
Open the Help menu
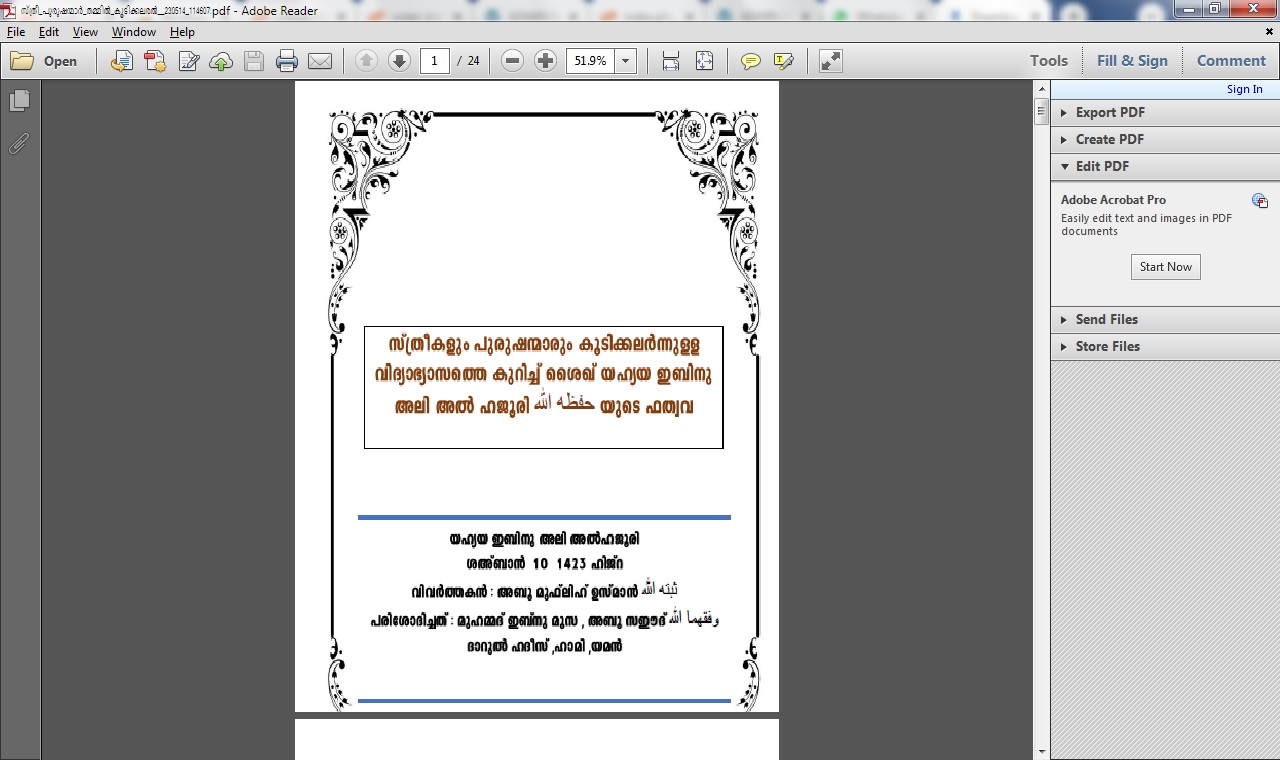click(x=182, y=32)
